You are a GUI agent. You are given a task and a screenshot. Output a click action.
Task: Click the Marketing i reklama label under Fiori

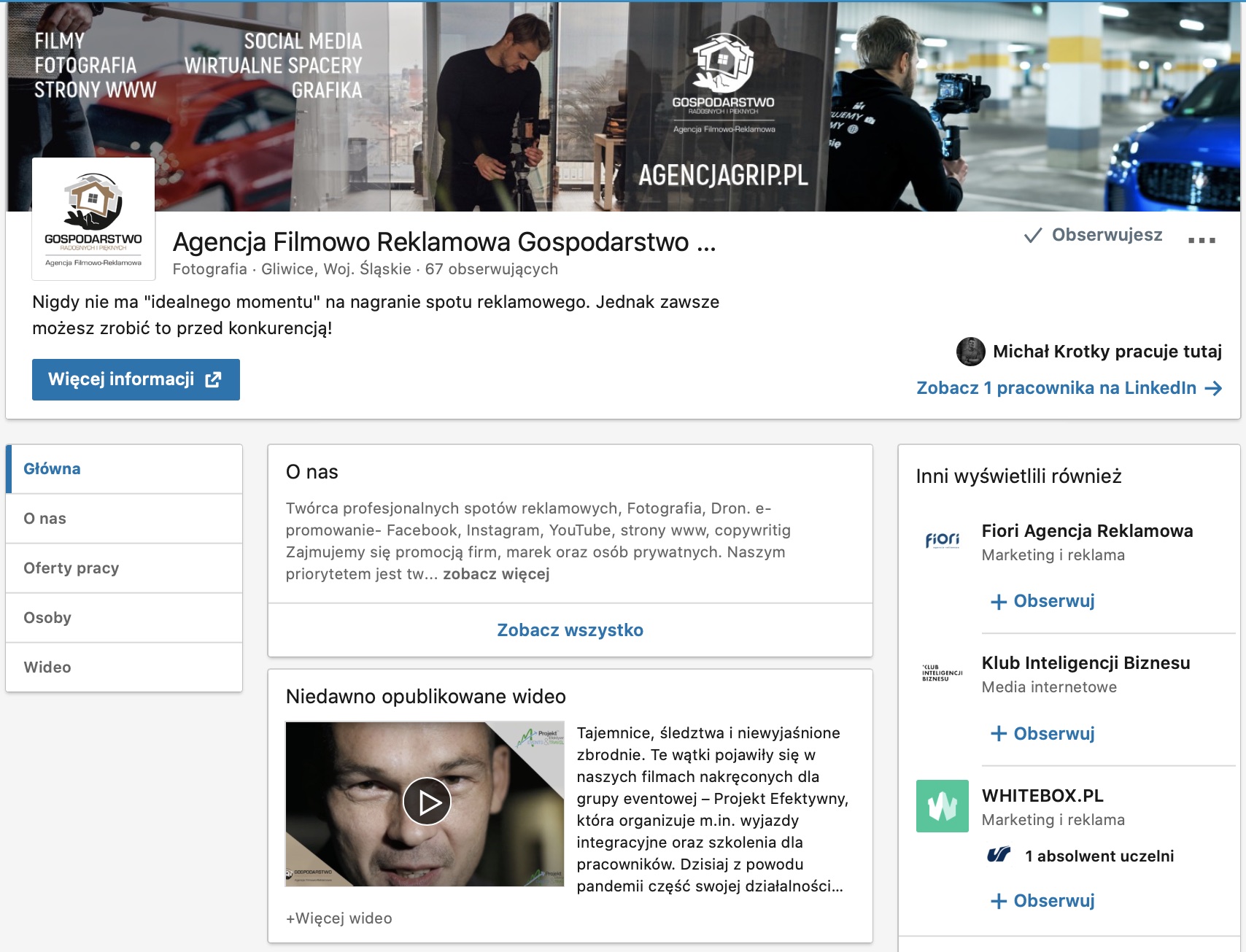(1053, 555)
